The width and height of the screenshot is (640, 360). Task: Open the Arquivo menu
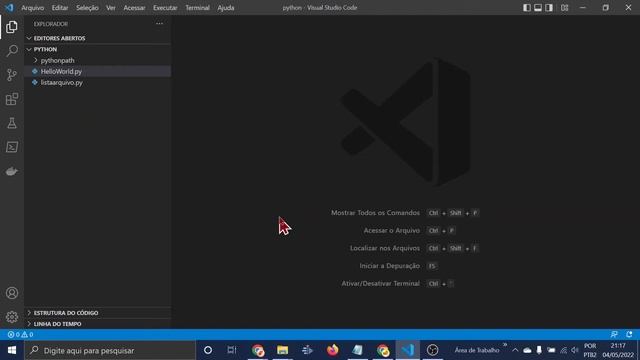click(x=33, y=8)
